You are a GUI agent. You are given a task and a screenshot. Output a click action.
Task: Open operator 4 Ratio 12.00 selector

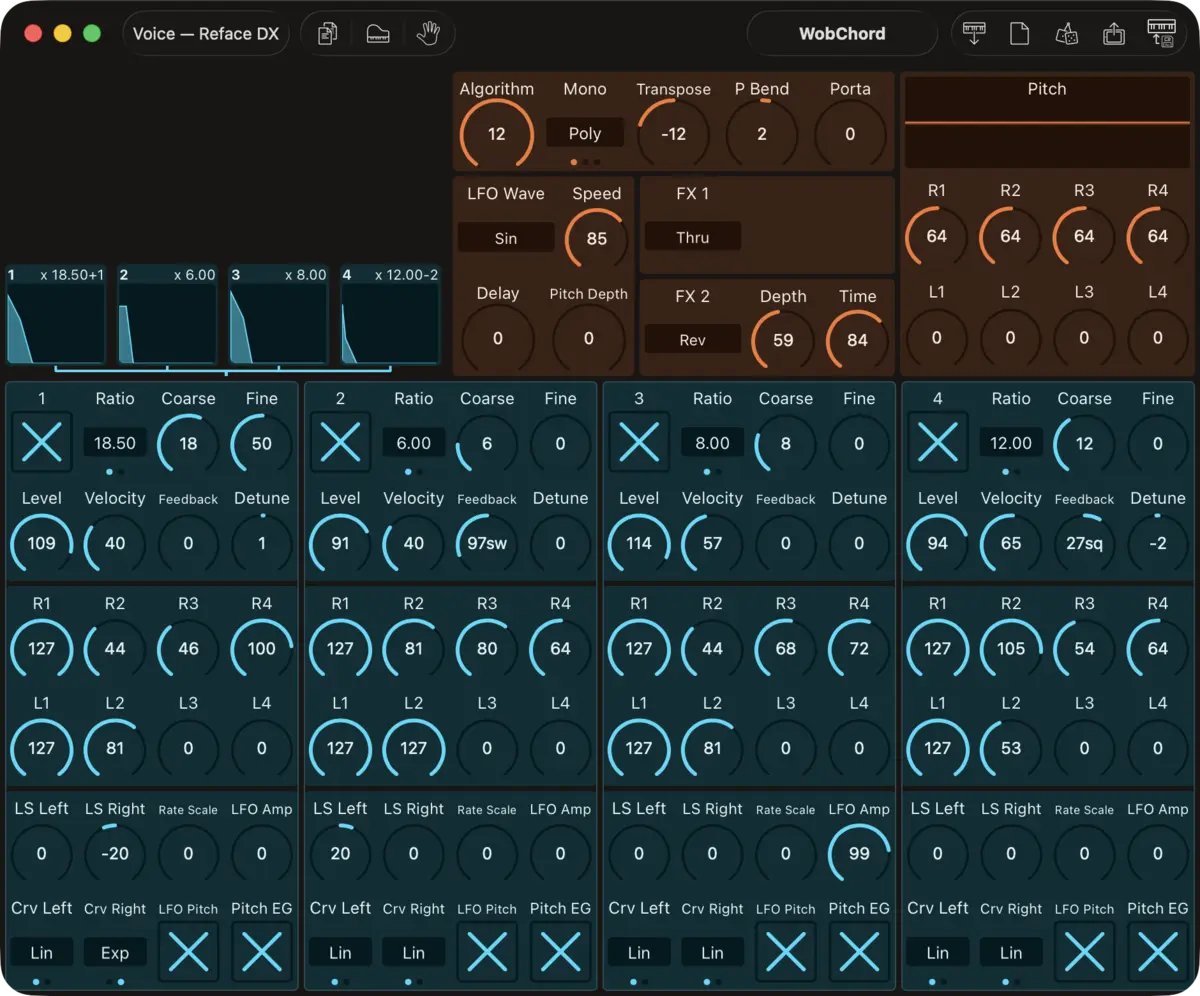point(1011,442)
